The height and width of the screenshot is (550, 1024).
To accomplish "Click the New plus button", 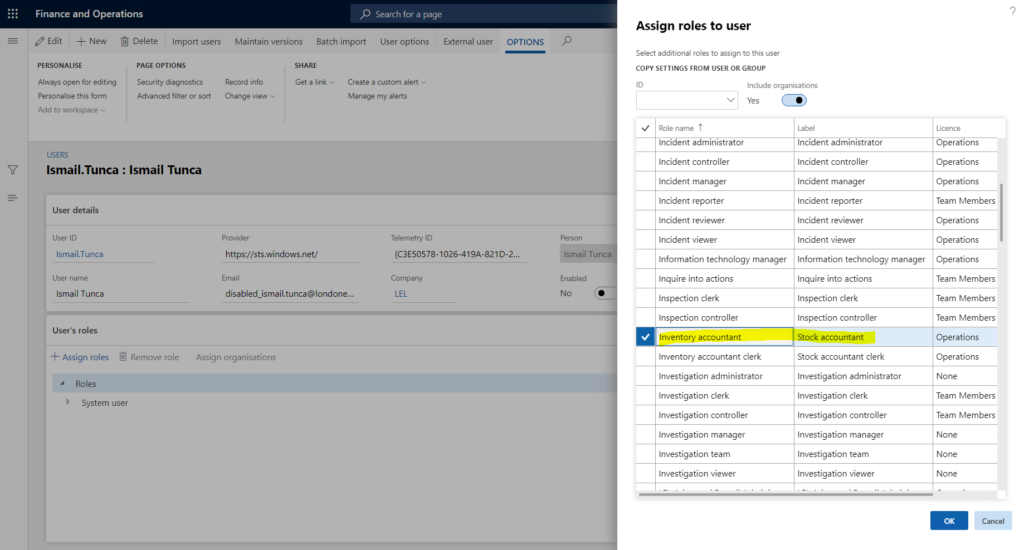I will 91,41.
